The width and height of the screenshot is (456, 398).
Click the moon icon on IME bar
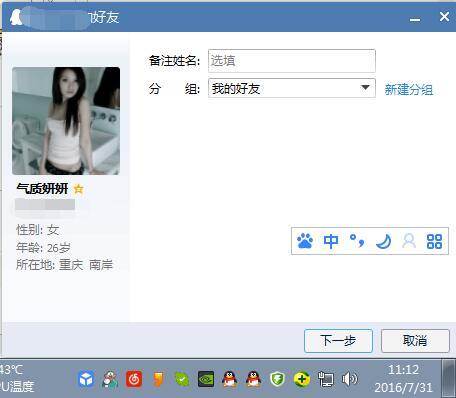[x=383, y=241]
